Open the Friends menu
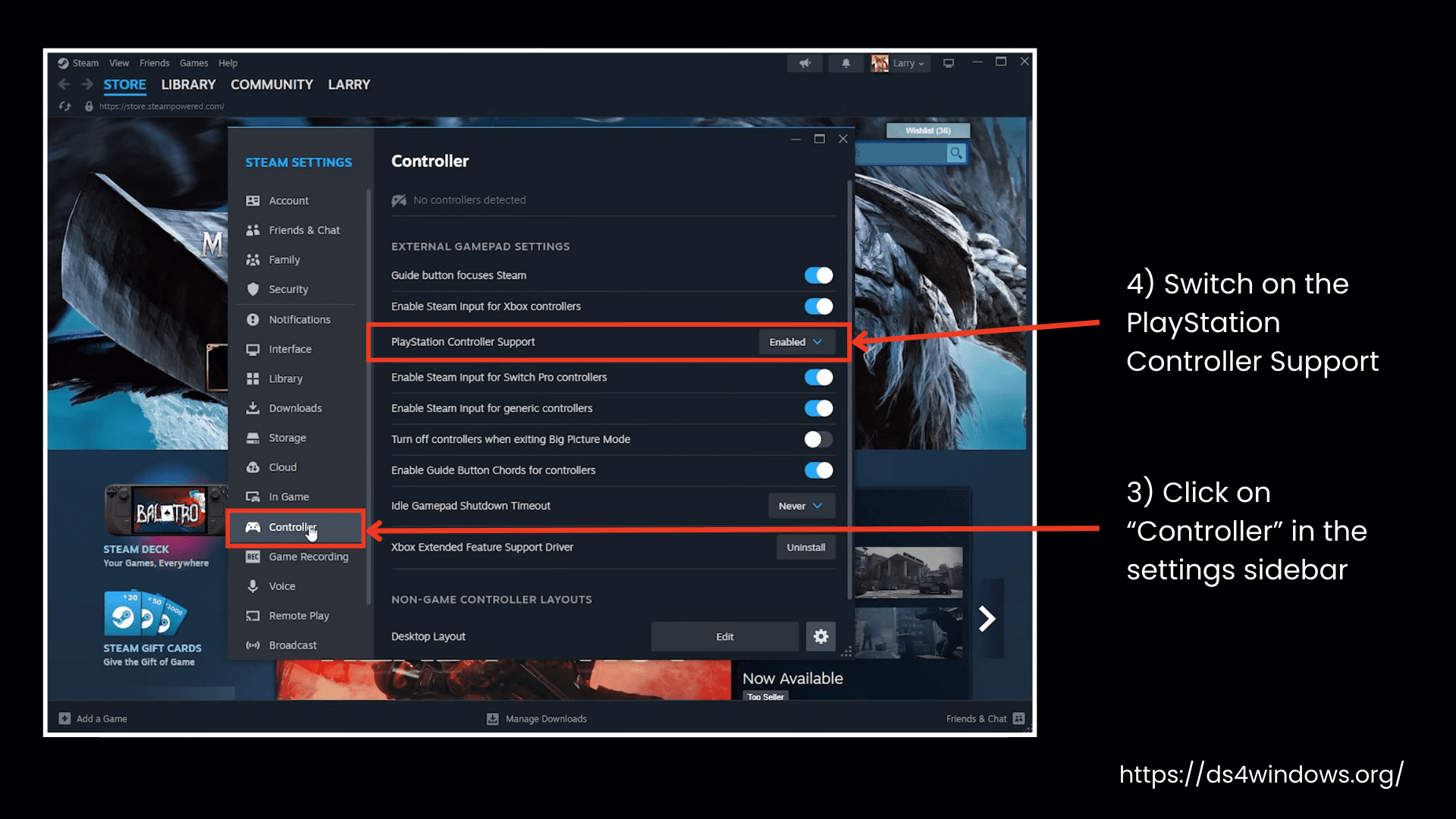Image resolution: width=1456 pixels, height=819 pixels. (x=155, y=63)
